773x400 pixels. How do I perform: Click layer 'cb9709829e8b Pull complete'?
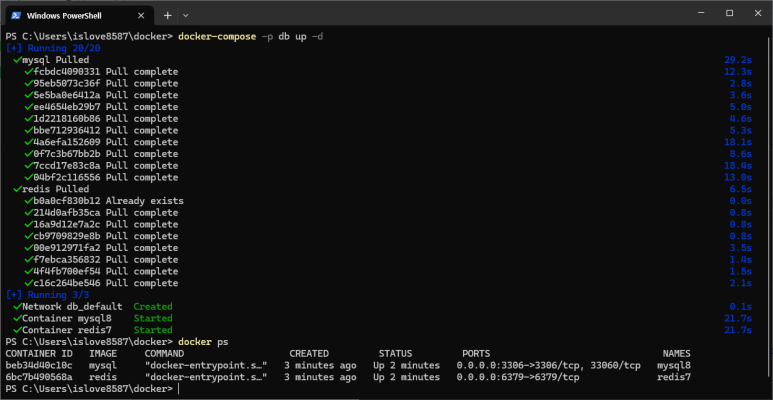(102, 236)
